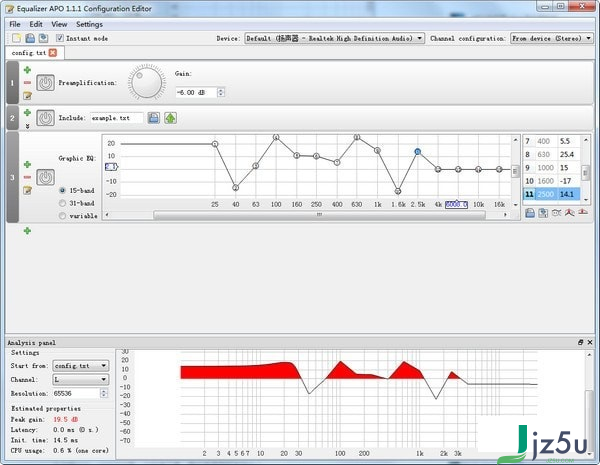Remove the Graphic EQ filter with minus icon
Image resolution: width=600 pixels, height=465 pixels.
27,177
